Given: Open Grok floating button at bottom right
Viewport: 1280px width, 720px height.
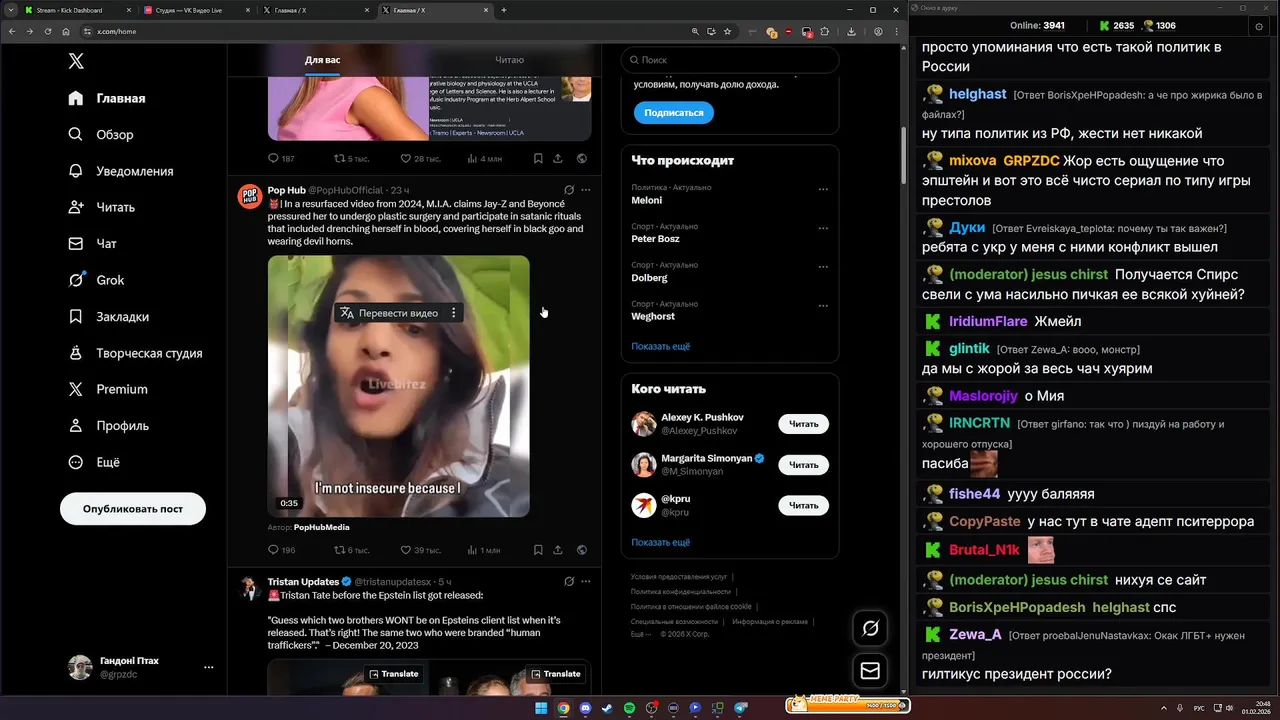Looking at the screenshot, I should pyautogui.click(x=870, y=628).
